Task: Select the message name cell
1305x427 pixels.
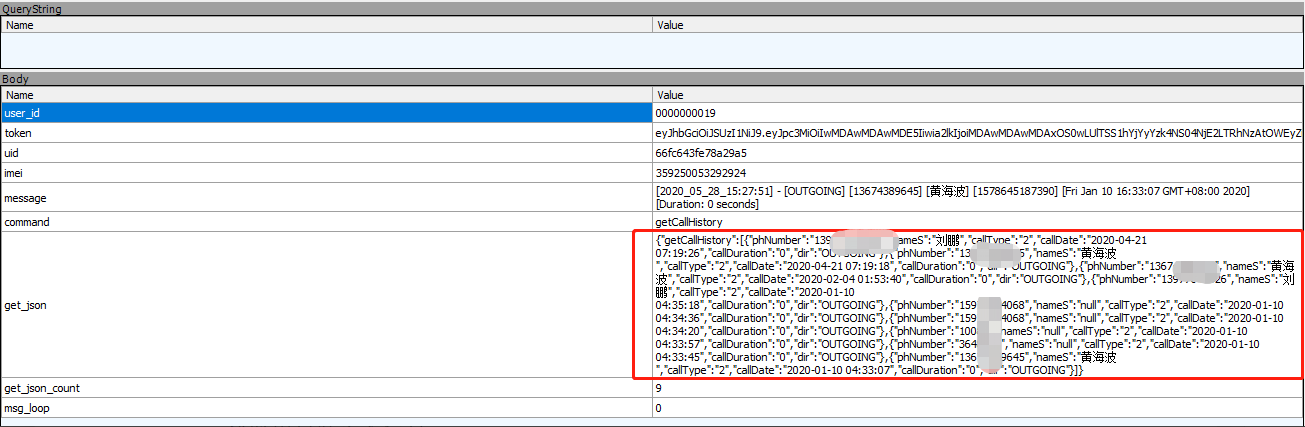Action: [326, 198]
